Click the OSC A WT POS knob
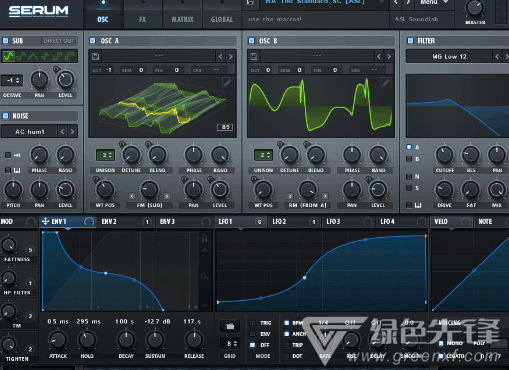This screenshot has height=370, width=509. point(105,190)
